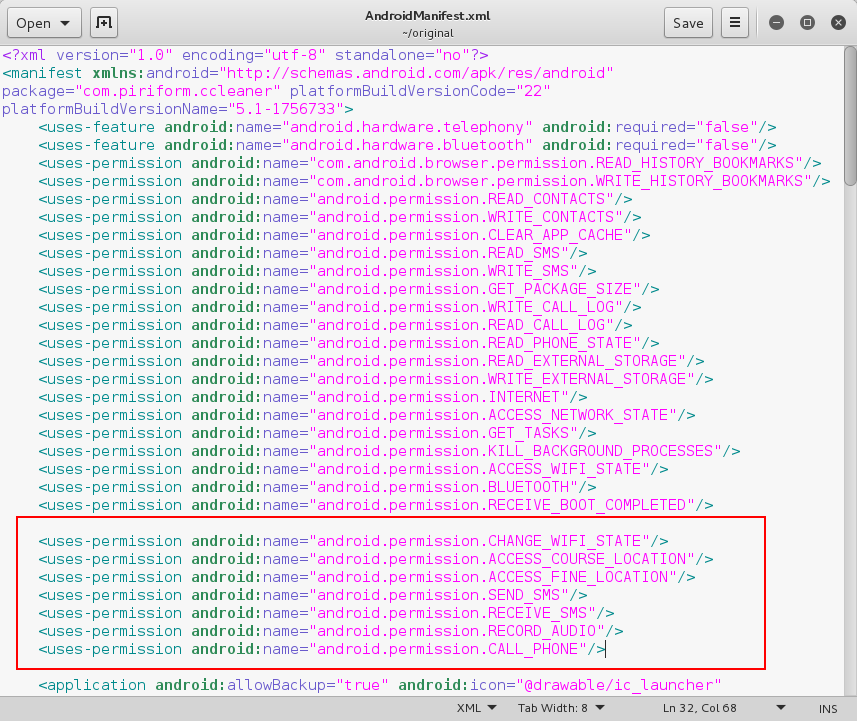The height and width of the screenshot is (721, 857).
Task: Place cursor in the READ_CONTACTS permission line
Action: coord(336,199)
